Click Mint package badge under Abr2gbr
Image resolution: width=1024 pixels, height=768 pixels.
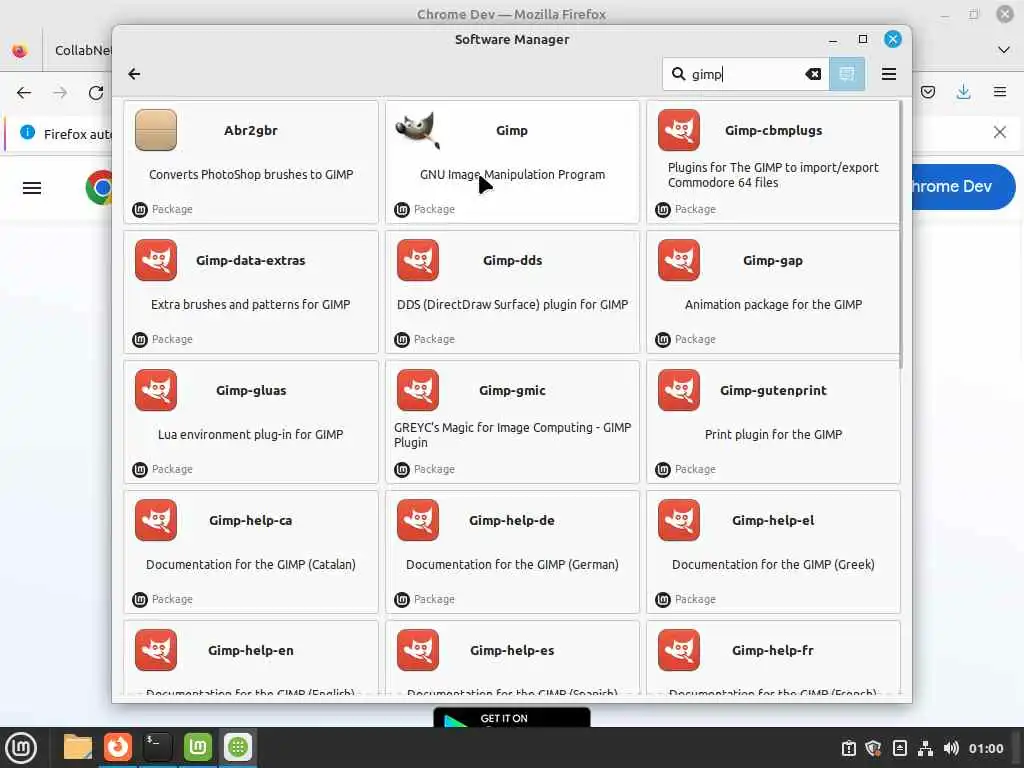tap(140, 210)
